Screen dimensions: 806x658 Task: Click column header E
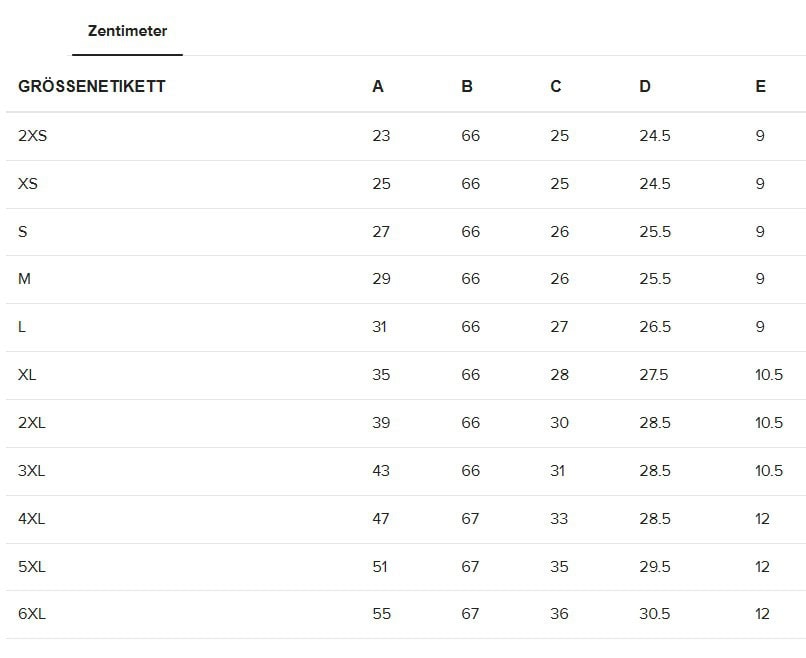pos(761,86)
